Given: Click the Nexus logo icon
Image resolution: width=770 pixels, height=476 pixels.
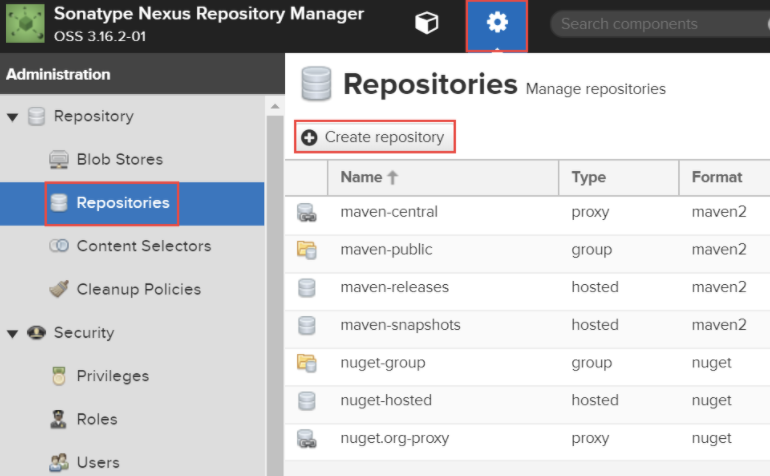Looking at the screenshot, I should point(25,24).
